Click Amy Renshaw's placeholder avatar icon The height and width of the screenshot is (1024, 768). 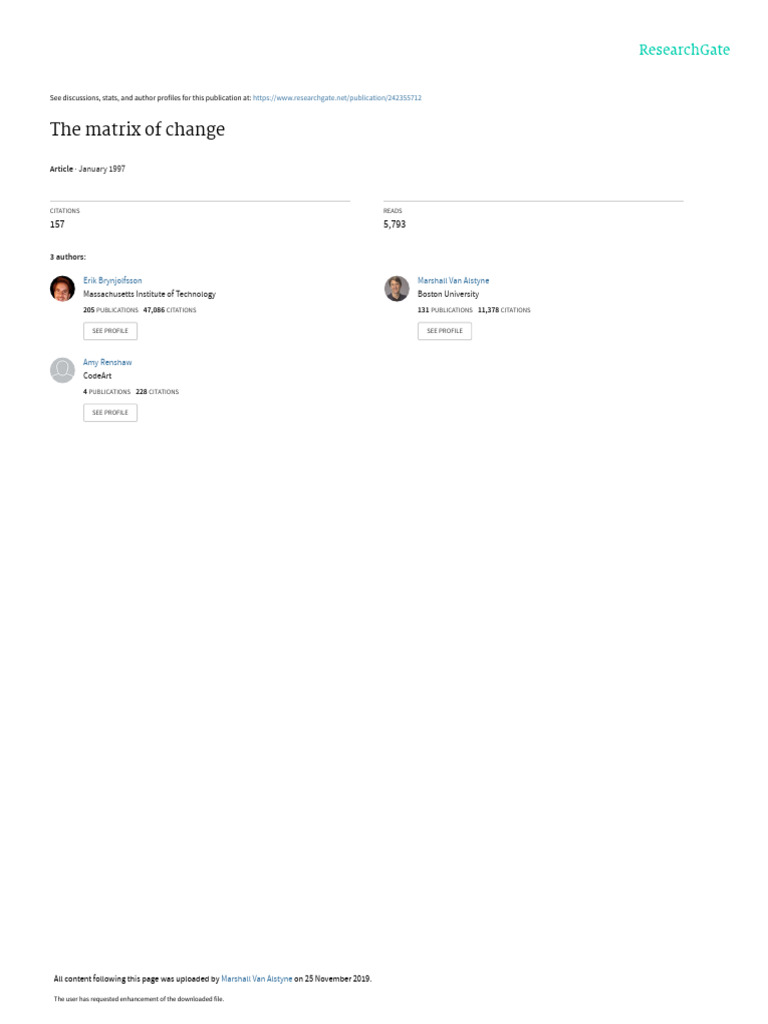[63, 370]
